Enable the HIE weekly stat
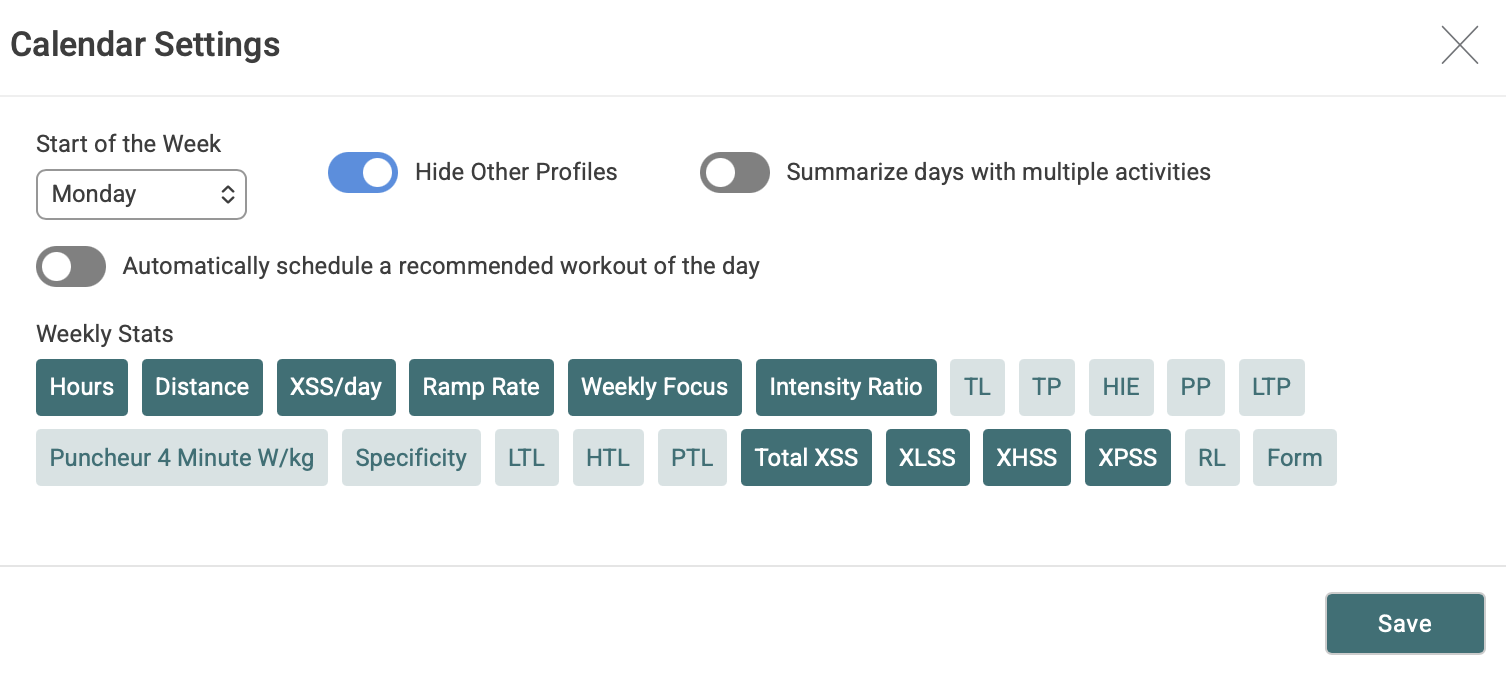Viewport: 1506px width, 674px height. pos(1120,387)
